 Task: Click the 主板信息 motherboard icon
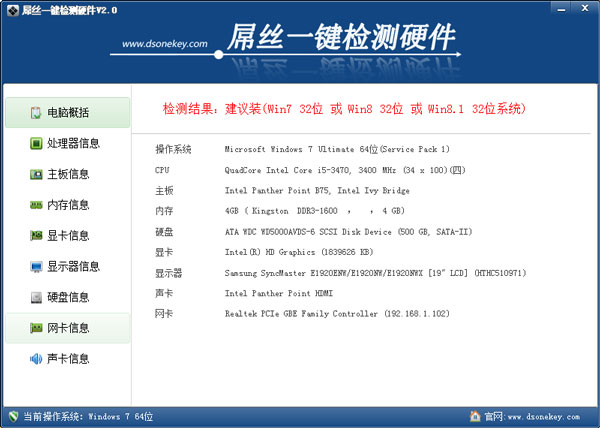pyautogui.click(x=36, y=174)
